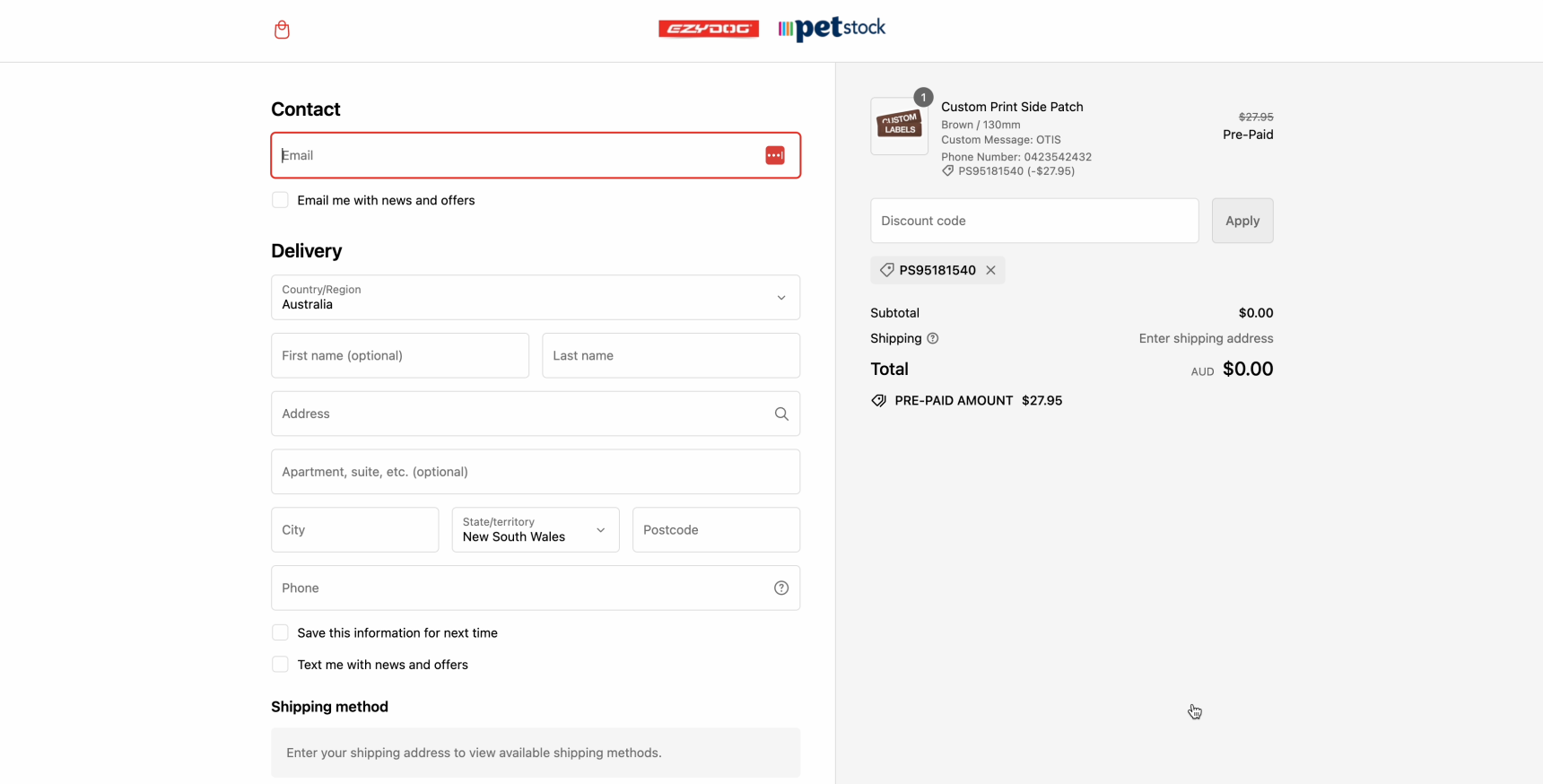Enable Email me with news and offers
Screen dimensions: 1543x784
click(x=281, y=200)
